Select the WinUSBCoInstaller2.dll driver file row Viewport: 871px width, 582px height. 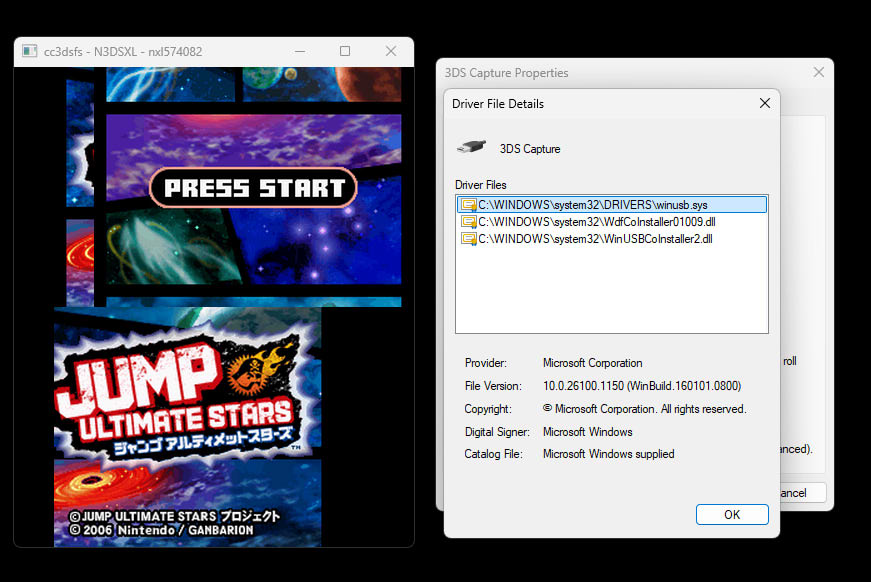coord(612,239)
